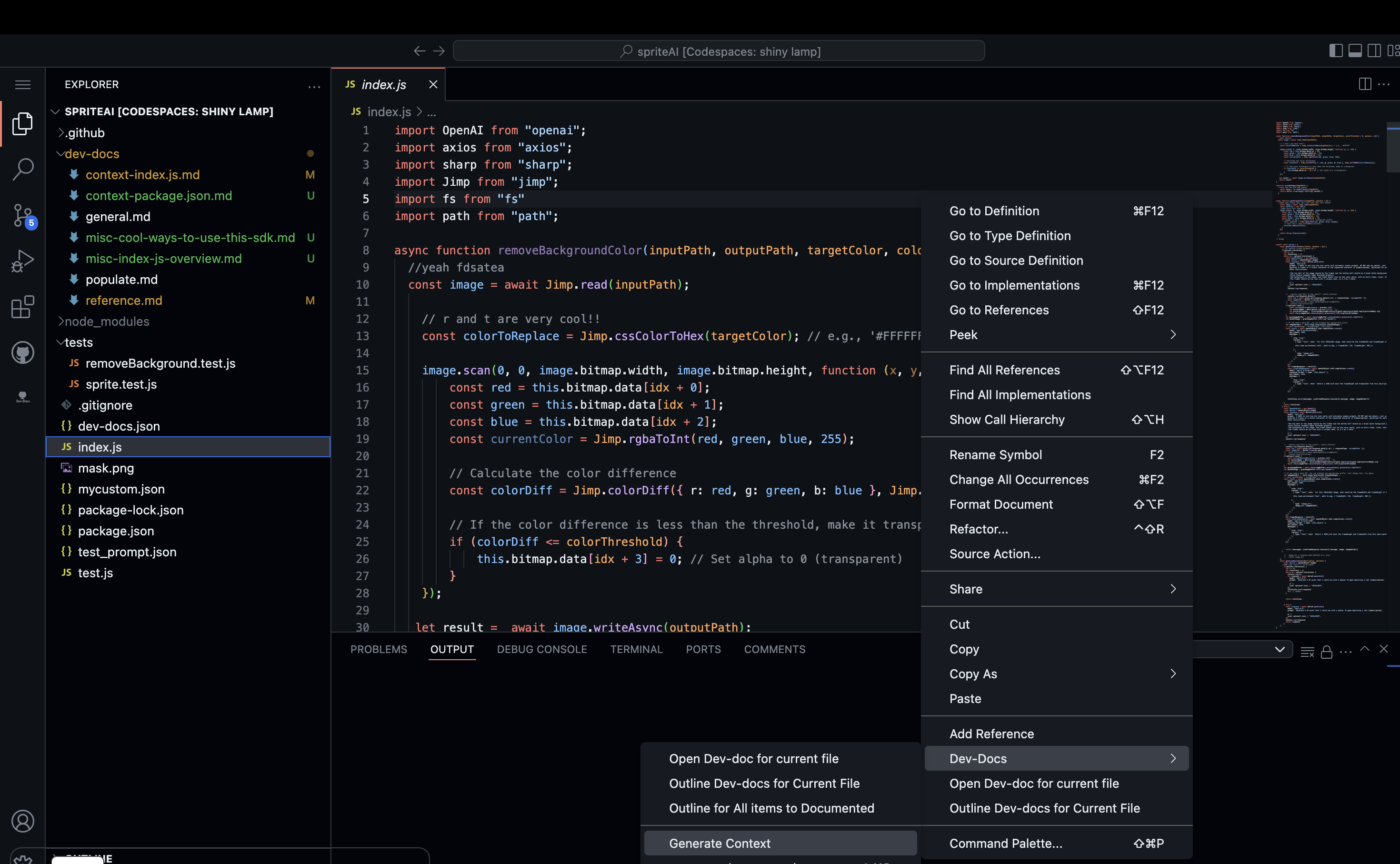The height and width of the screenshot is (864, 1400).
Task: Open the Run and Debug view
Action: (x=23, y=260)
